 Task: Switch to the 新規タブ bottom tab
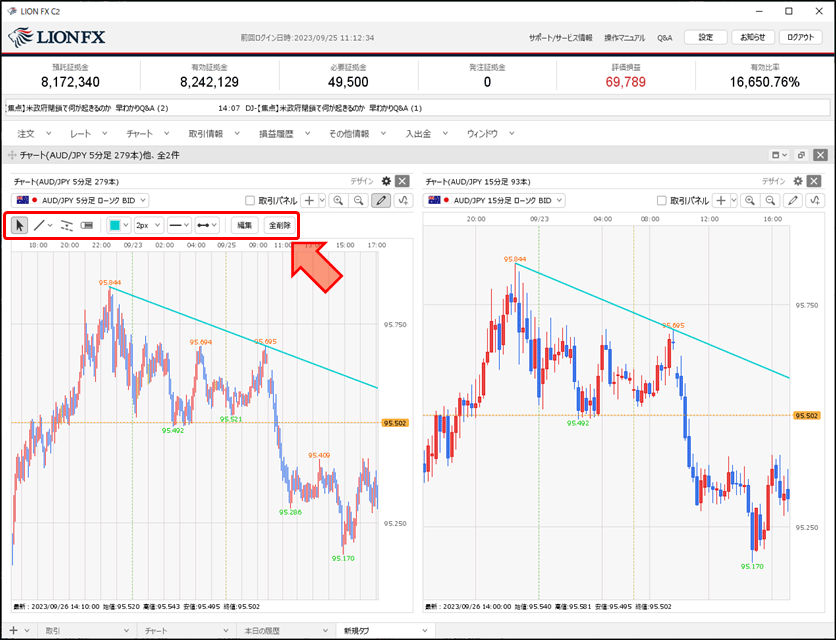(385, 630)
